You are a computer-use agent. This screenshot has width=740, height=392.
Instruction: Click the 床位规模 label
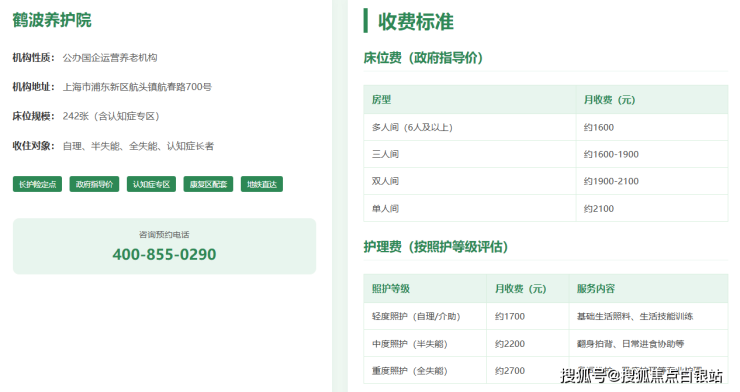coord(33,116)
